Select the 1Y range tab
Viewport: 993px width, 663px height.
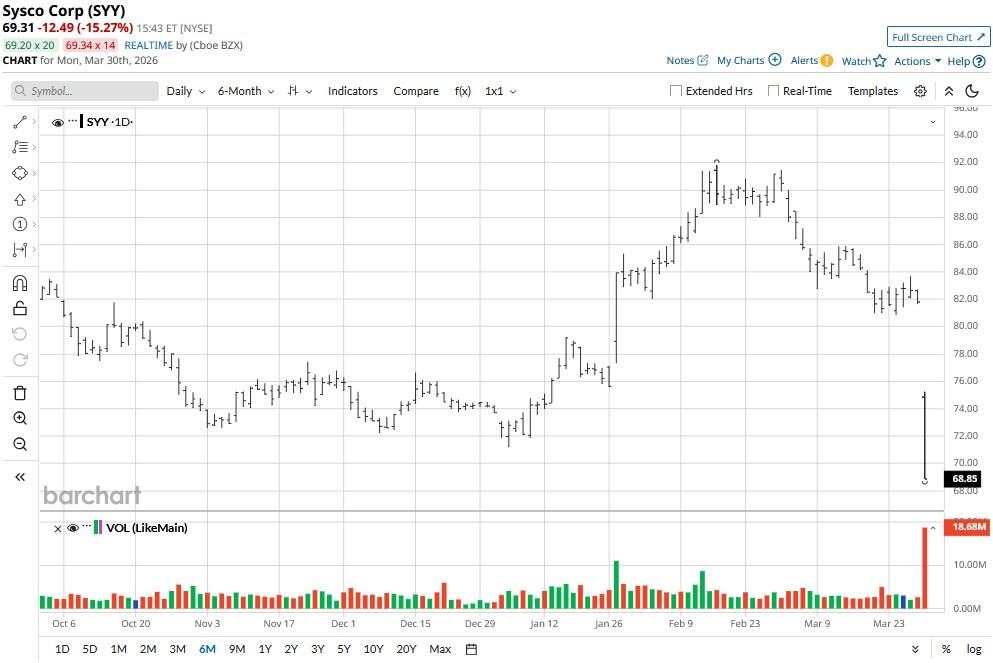tap(265, 649)
